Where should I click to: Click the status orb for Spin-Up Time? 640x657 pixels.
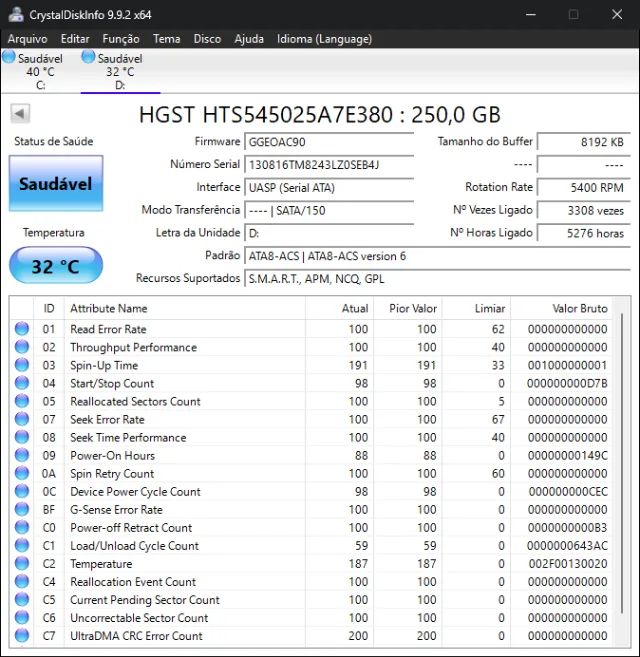tap(22, 365)
